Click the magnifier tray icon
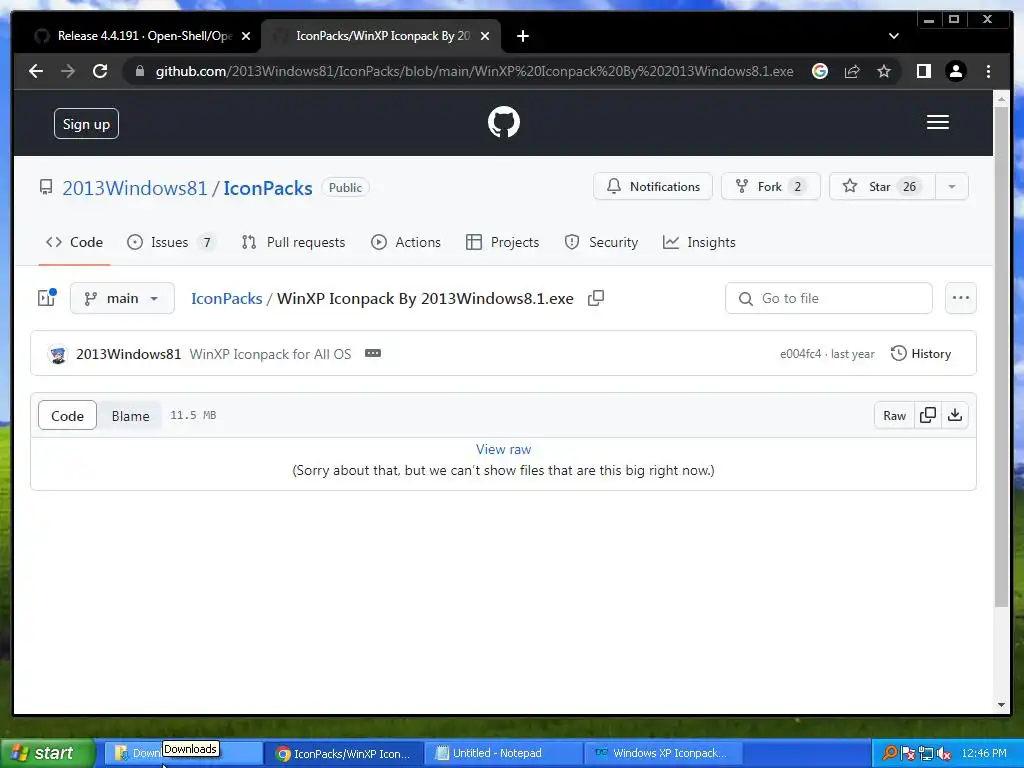This screenshot has height=768, width=1024. [x=889, y=753]
